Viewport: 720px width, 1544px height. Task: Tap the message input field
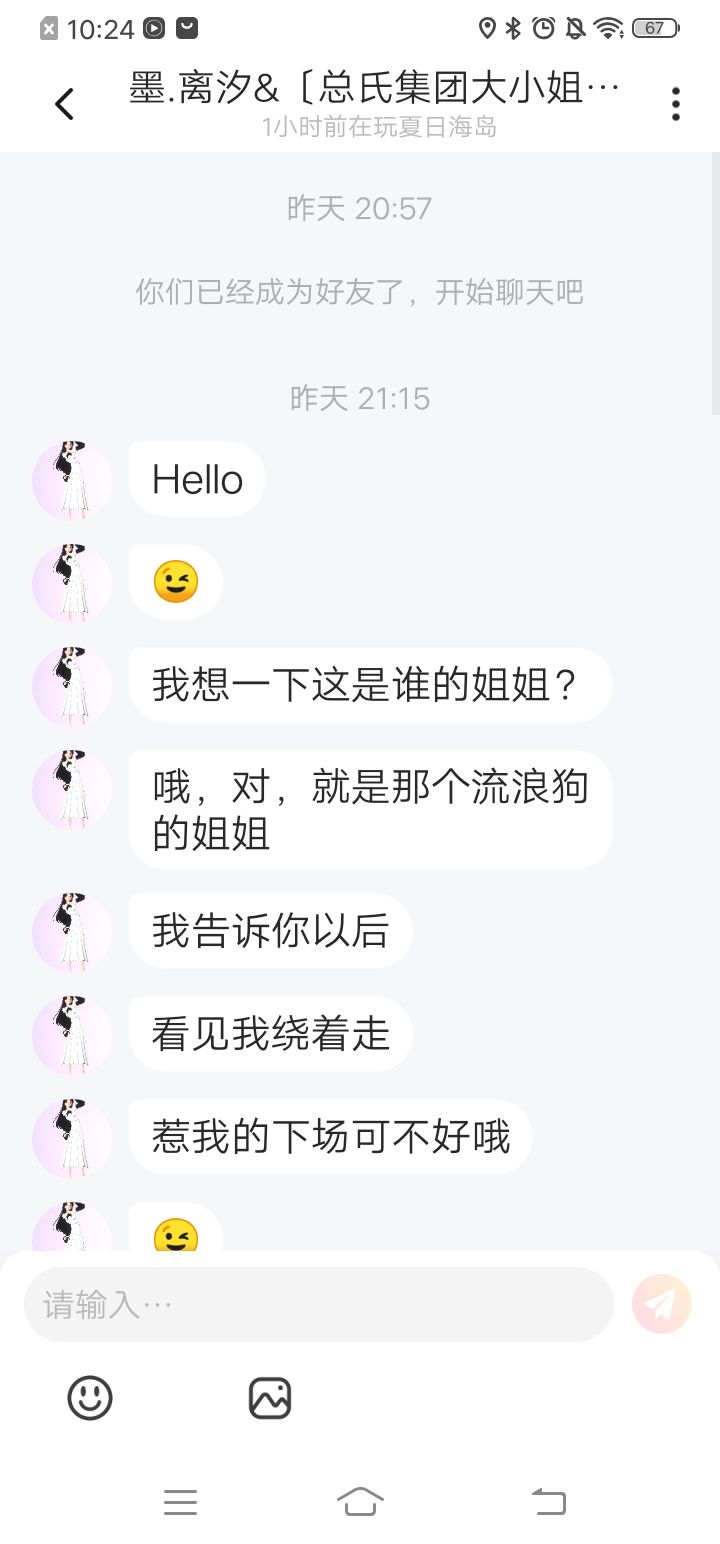tap(318, 1304)
